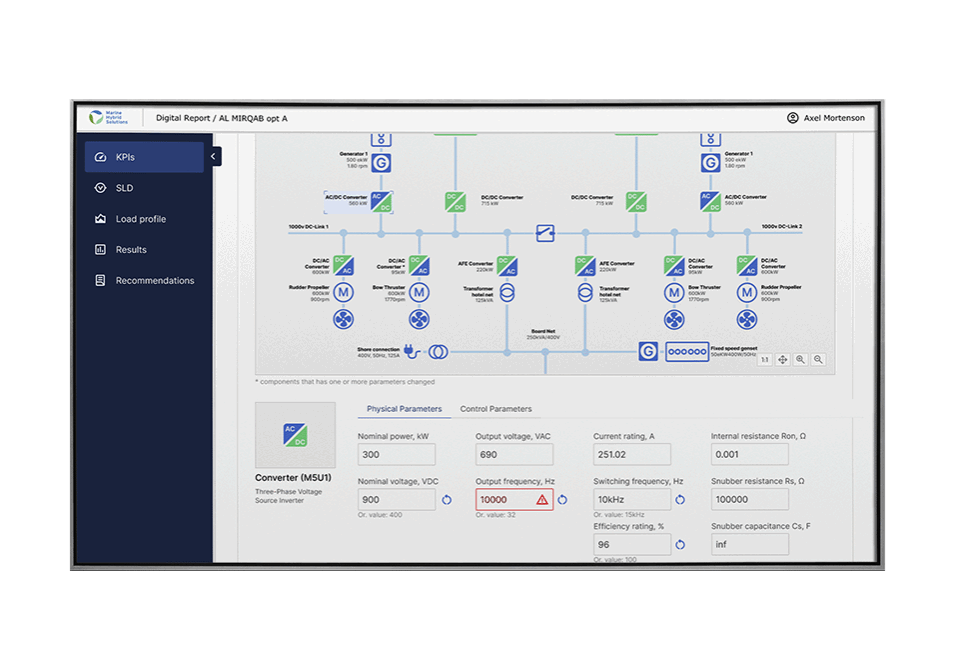Select the shore connection transformer double-ring icon
This screenshot has width=953, height=667.
tap(438, 351)
